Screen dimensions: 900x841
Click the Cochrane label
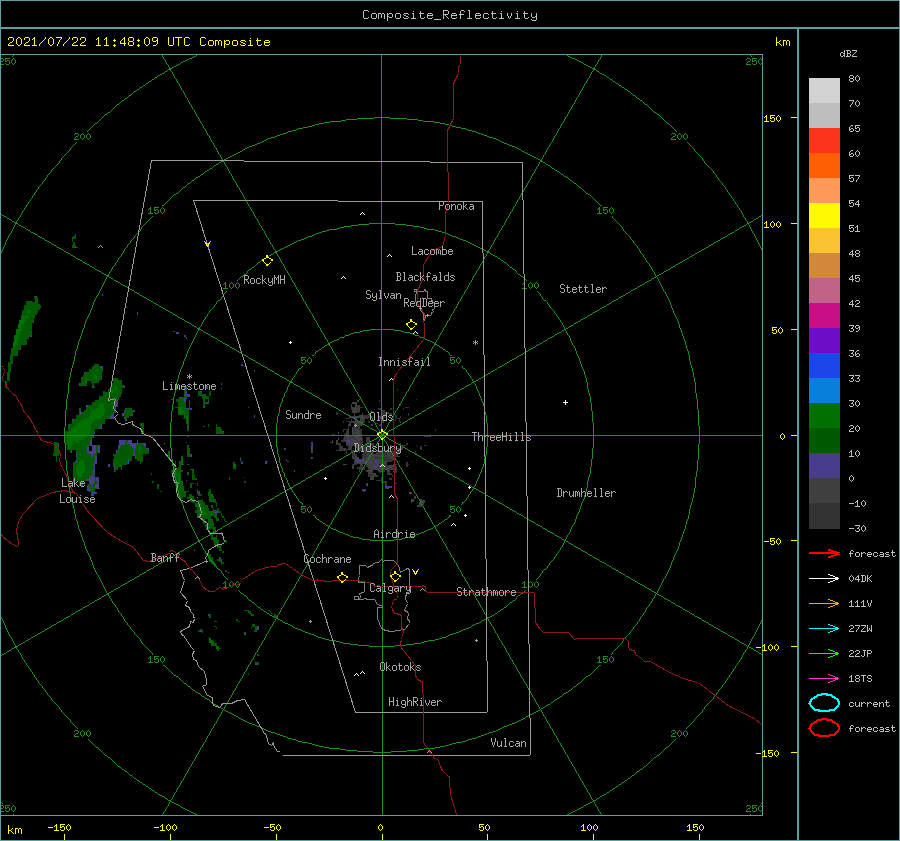327,559
